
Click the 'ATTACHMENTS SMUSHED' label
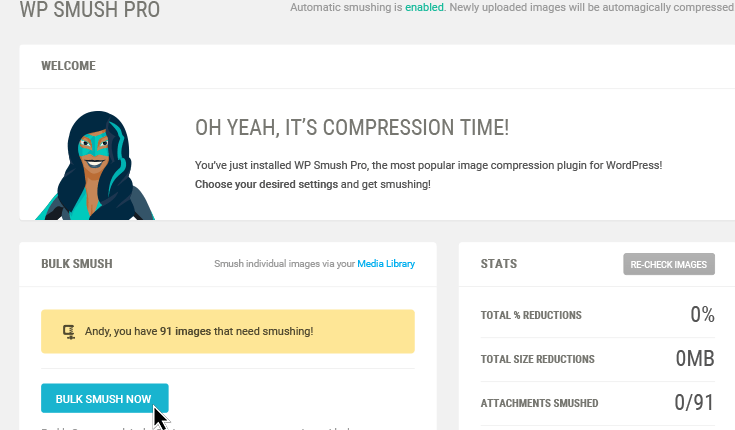[x=540, y=403]
